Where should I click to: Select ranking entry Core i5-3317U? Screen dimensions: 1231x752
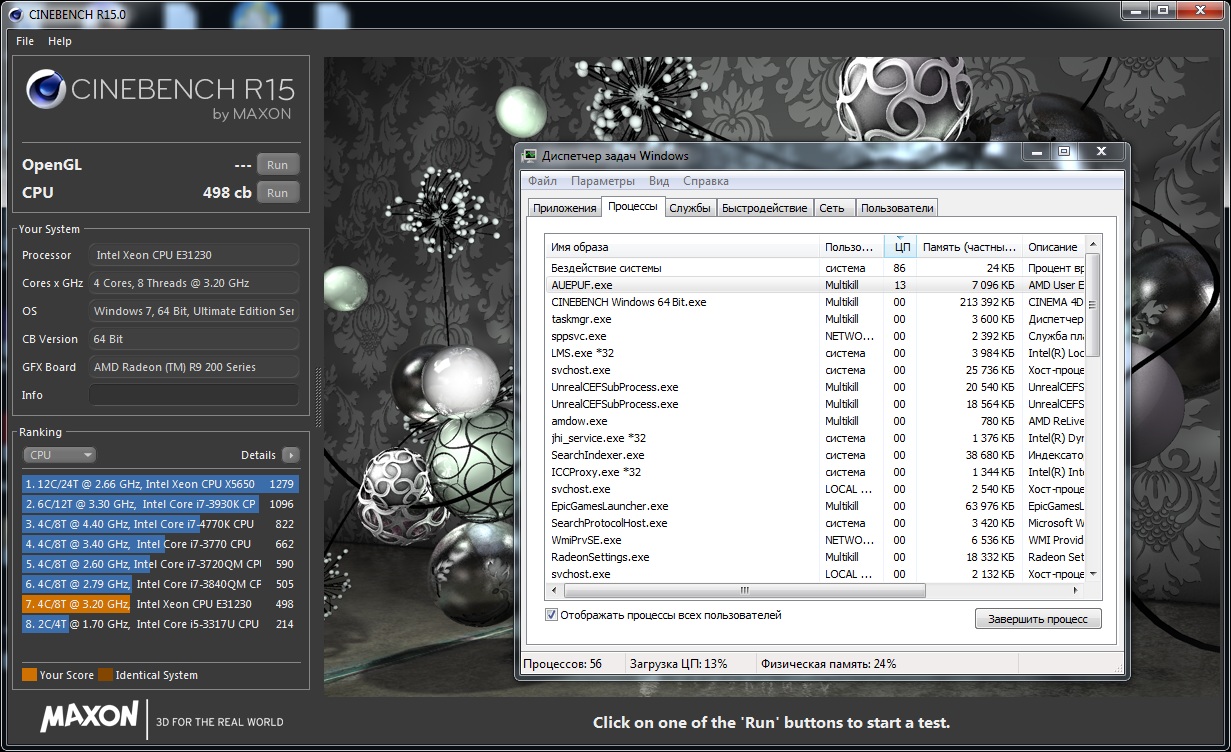(160, 624)
